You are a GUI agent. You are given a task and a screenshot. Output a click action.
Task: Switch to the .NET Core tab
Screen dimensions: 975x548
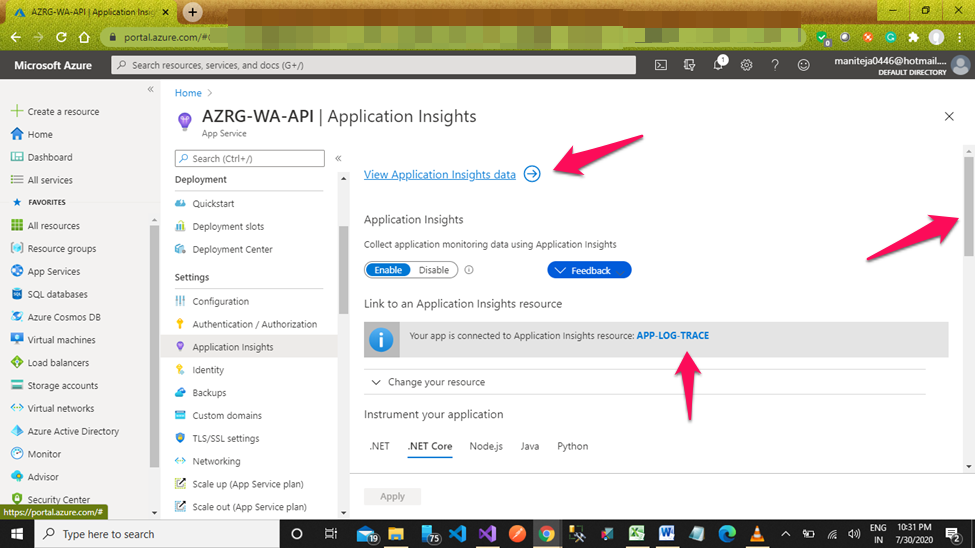pyautogui.click(x=430, y=447)
